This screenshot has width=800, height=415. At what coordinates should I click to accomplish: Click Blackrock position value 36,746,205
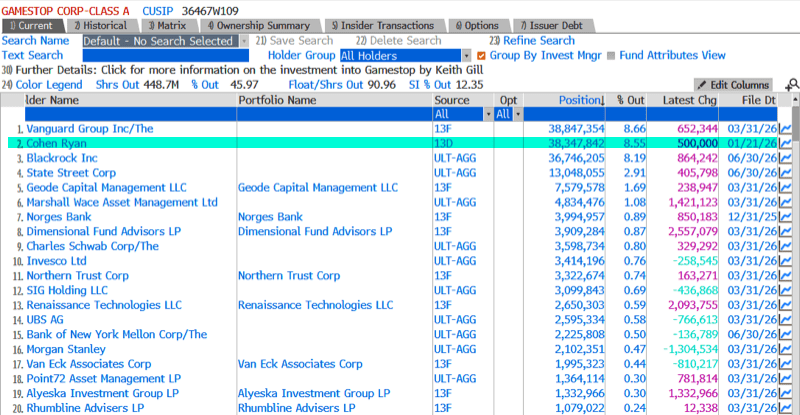[x=577, y=158]
